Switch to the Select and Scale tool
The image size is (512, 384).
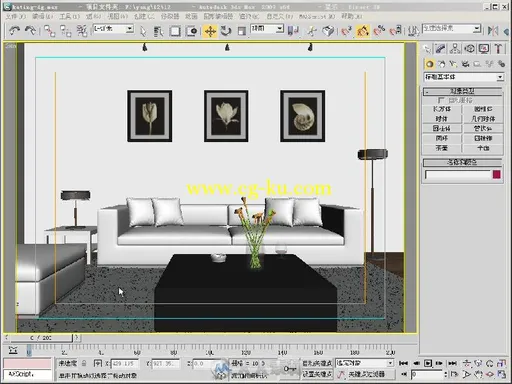(x=242, y=31)
